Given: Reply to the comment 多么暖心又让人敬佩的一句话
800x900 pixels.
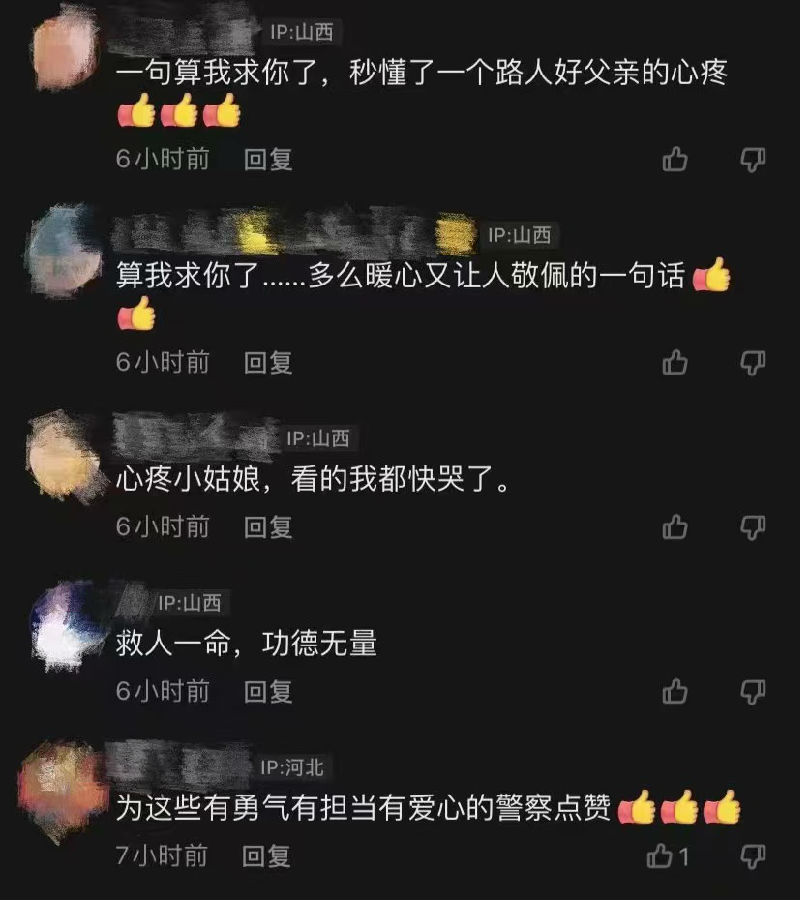Looking at the screenshot, I should [268, 362].
